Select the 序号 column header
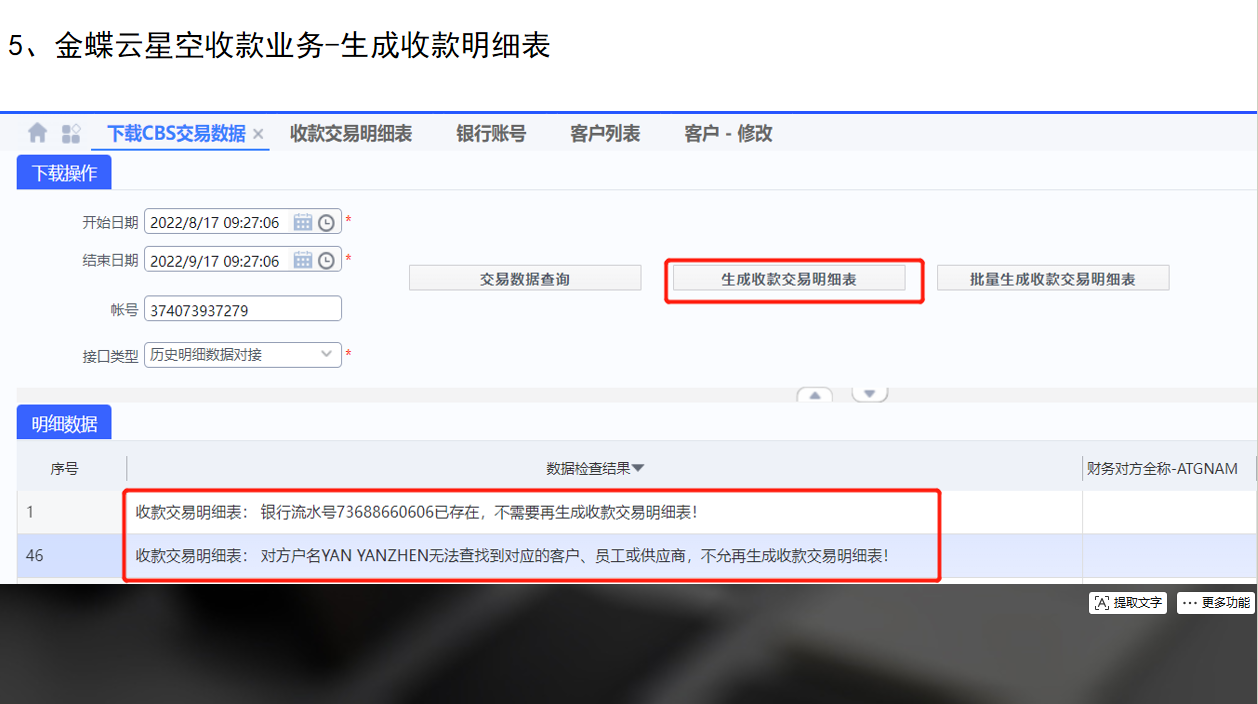1258x704 pixels. click(65, 468)
